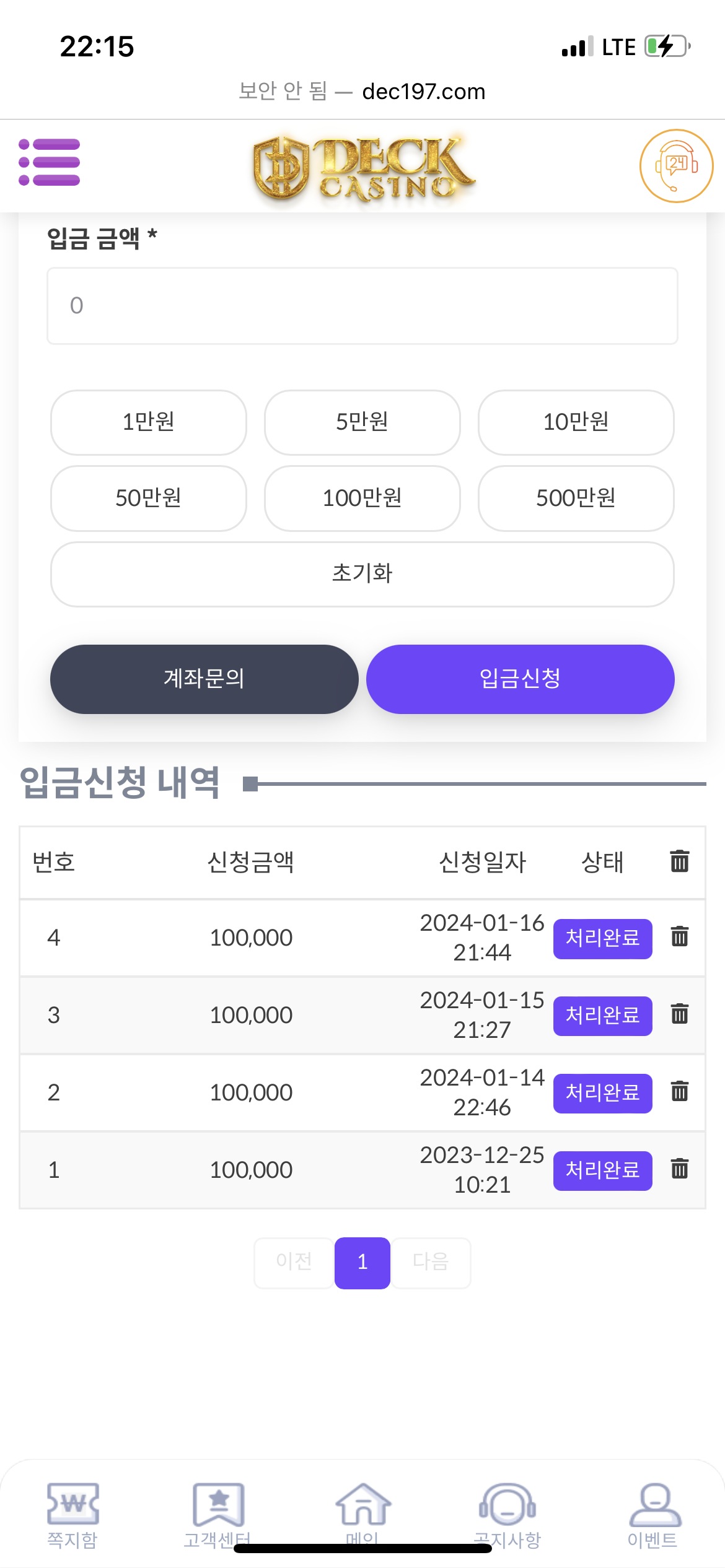Open the hamburger menu icon
Viewport: 725px width, 1568px height.
[50, 162]
